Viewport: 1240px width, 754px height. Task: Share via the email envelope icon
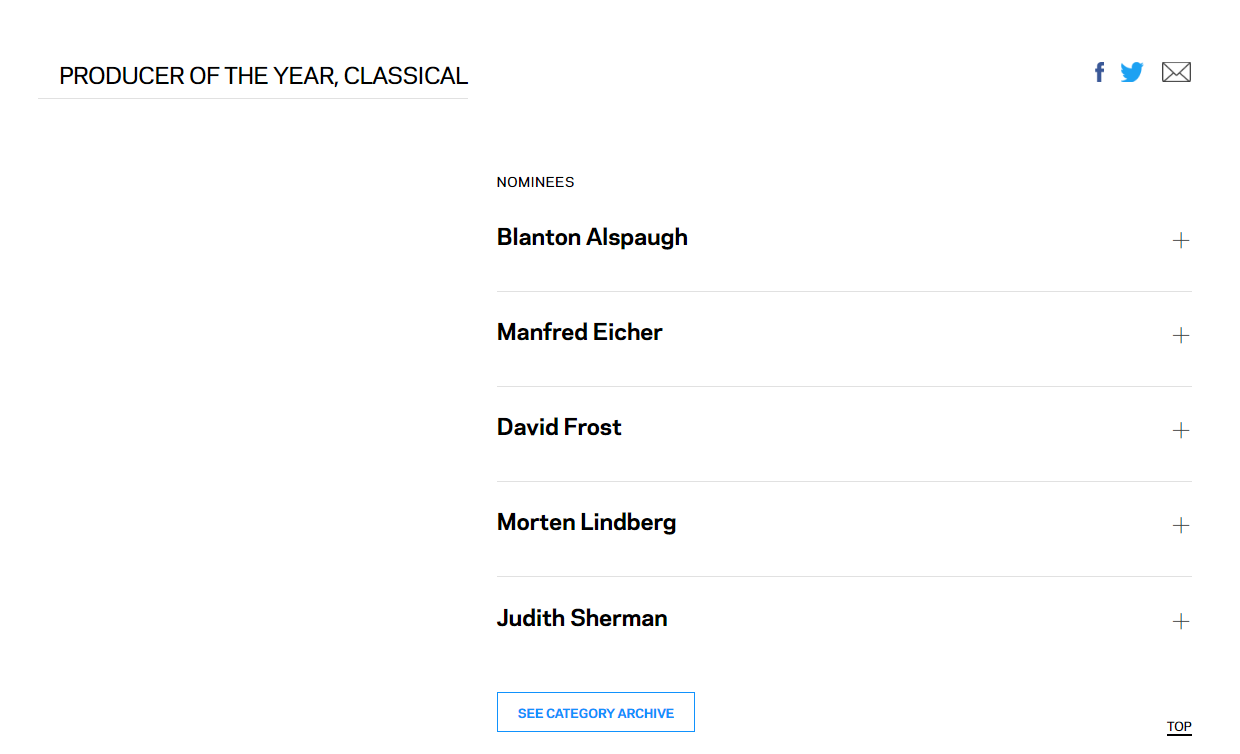[x=1176, y=72]
